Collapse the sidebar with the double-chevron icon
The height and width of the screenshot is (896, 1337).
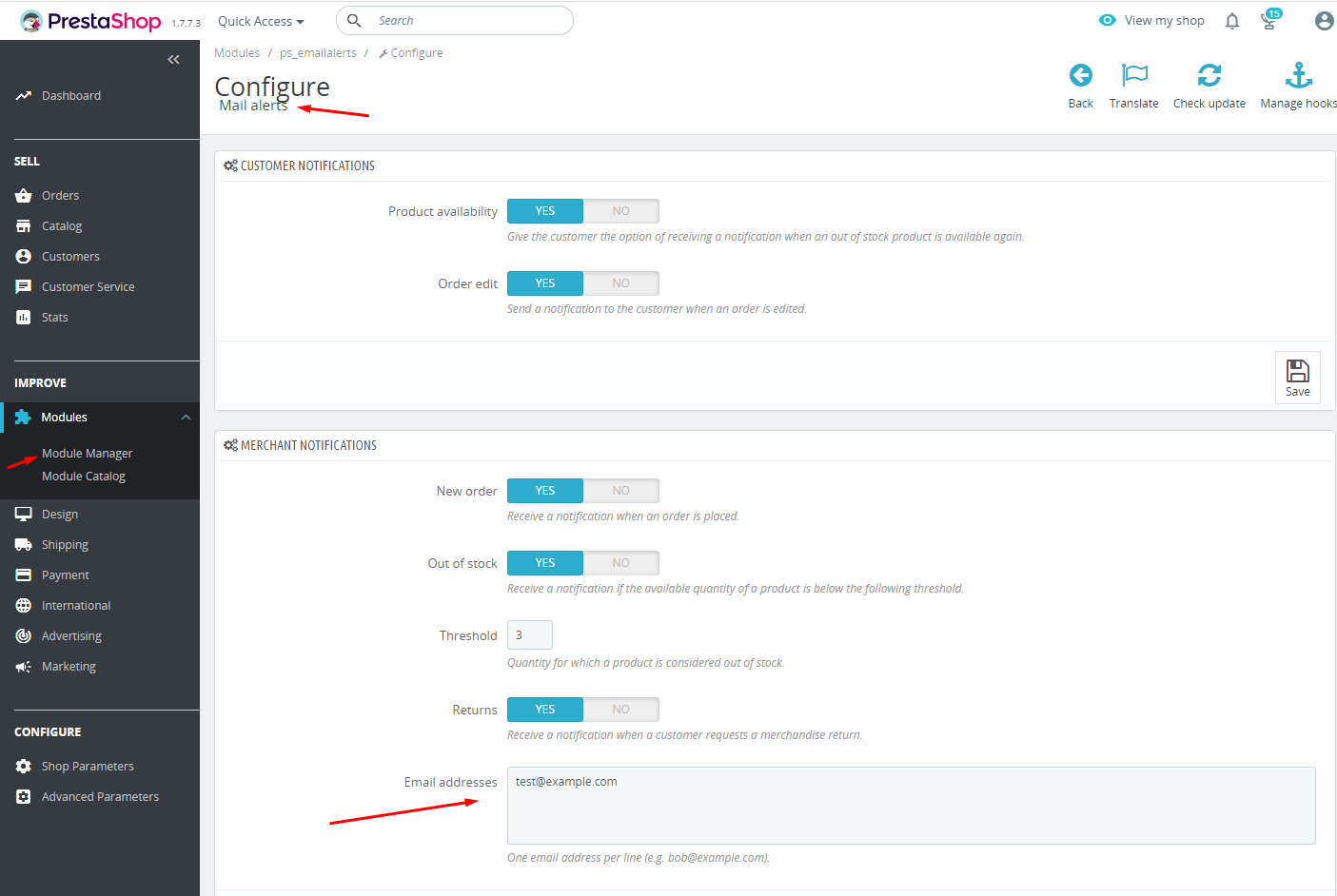pyautogui.click(x=173, y=60)
